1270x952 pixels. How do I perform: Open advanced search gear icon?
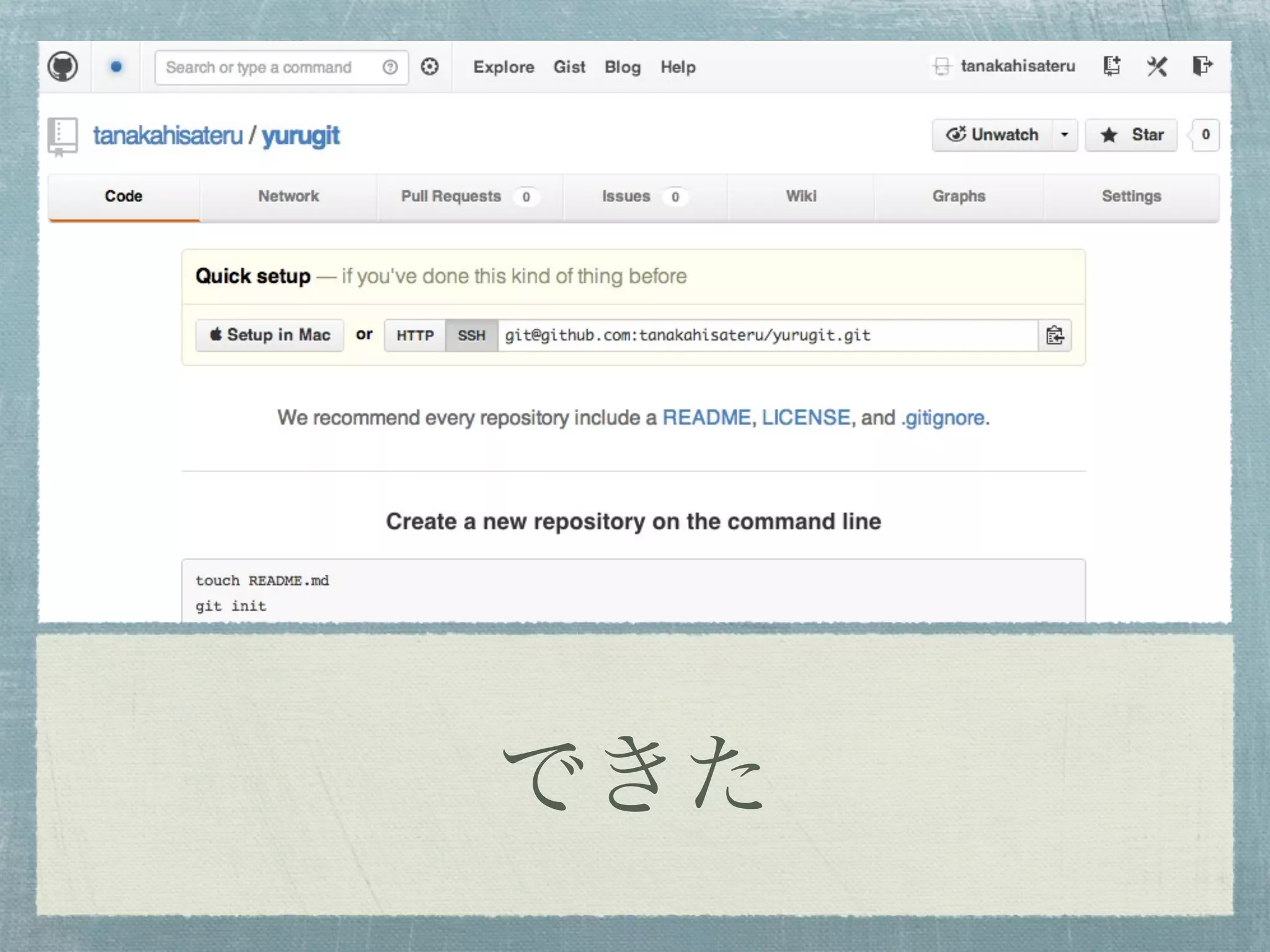tap(430, 67)
